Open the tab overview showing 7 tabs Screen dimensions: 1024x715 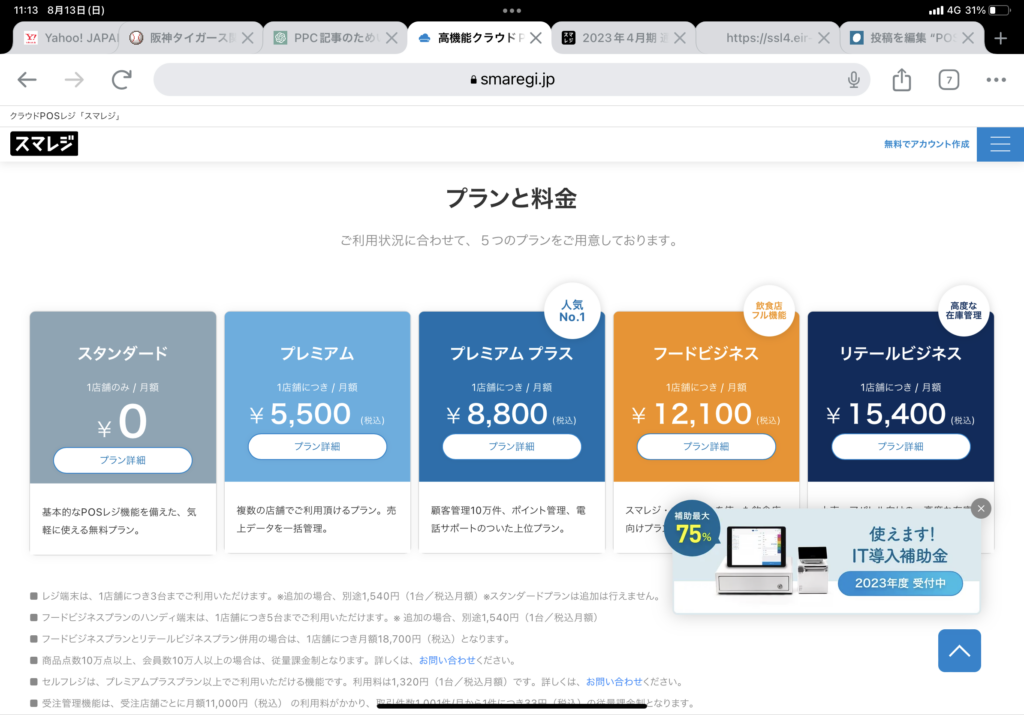[x=948, y=80]
